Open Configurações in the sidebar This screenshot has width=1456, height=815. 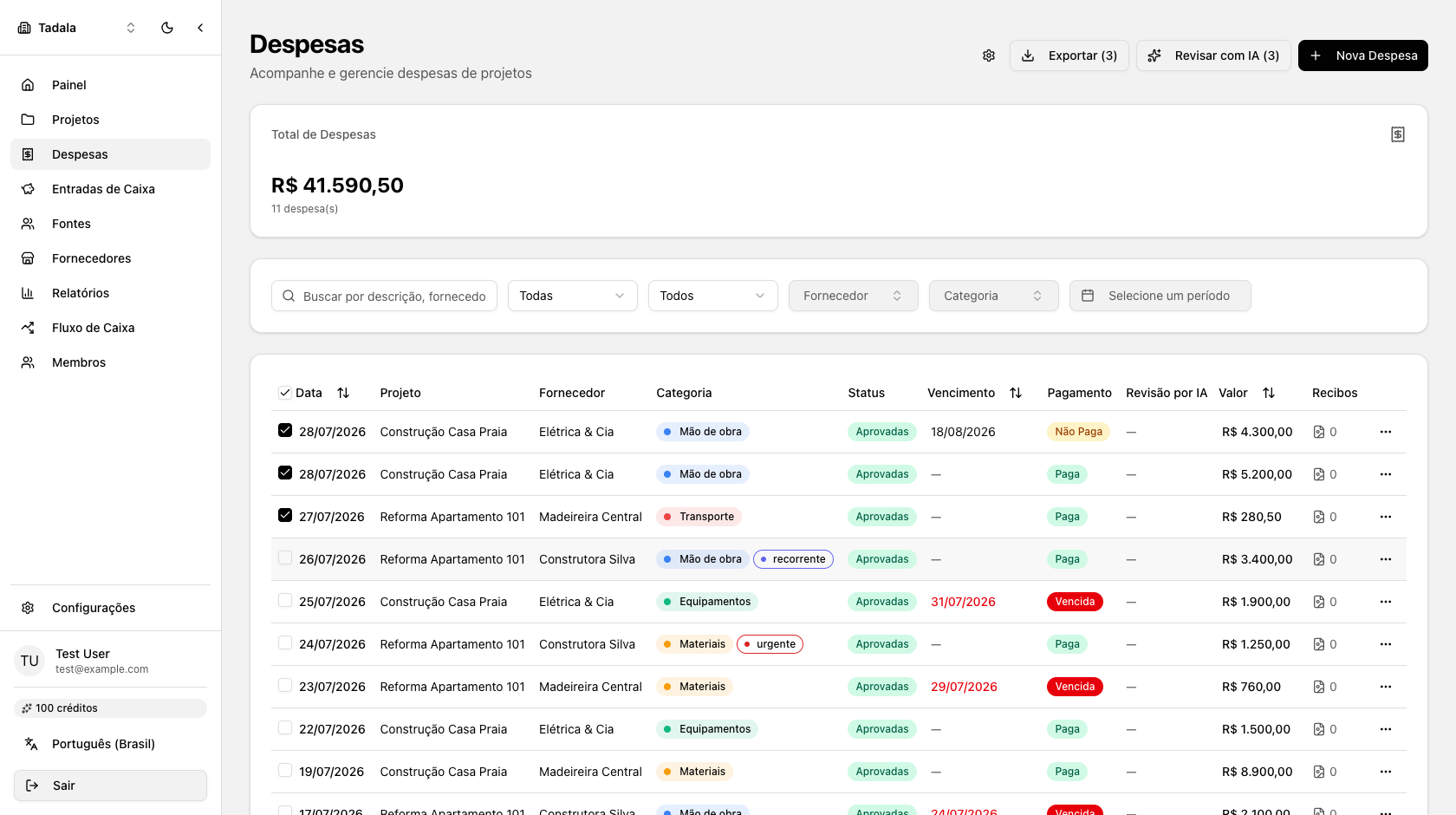[x=110, y=608]
